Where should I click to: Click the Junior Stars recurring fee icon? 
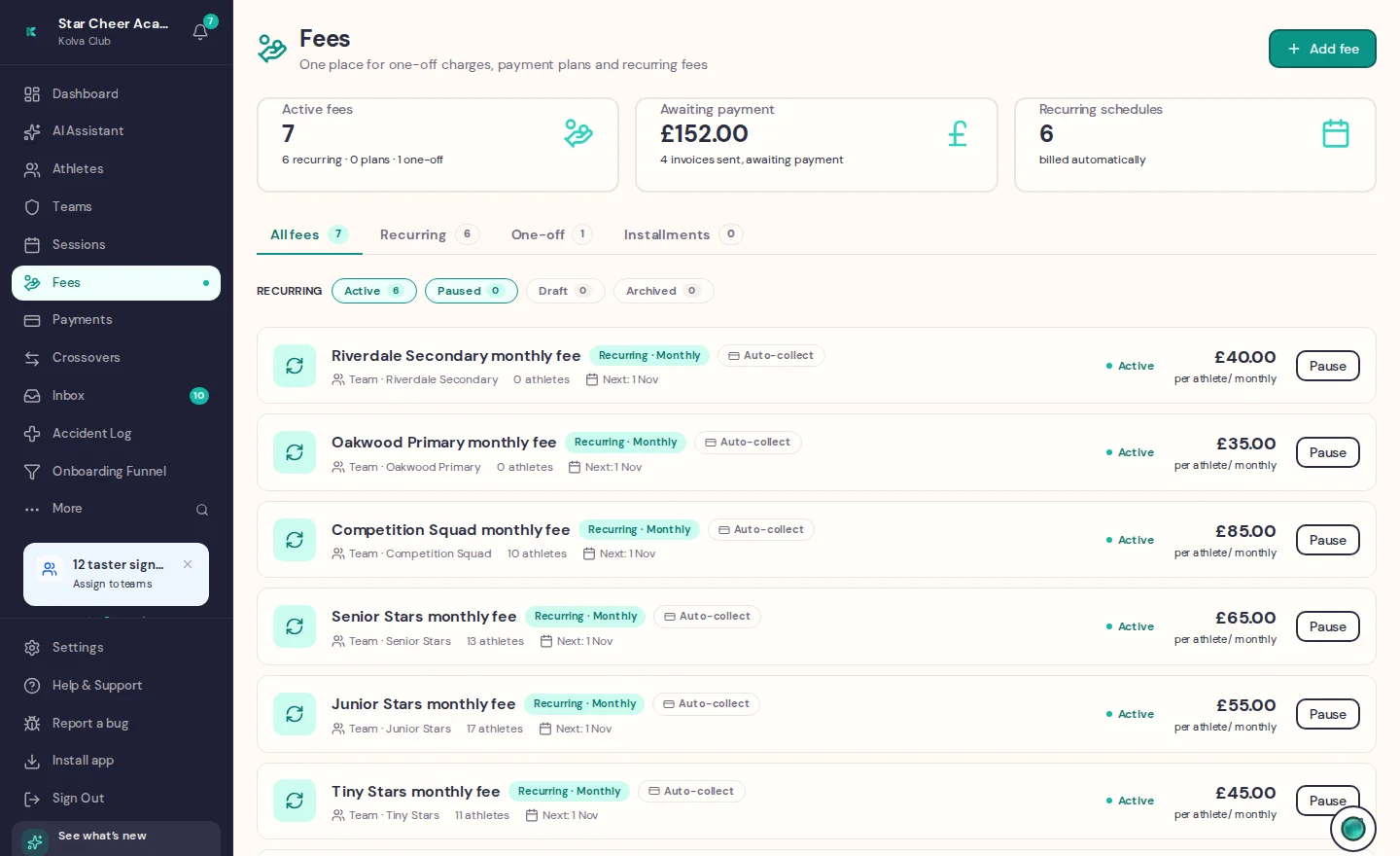[295, 714]
